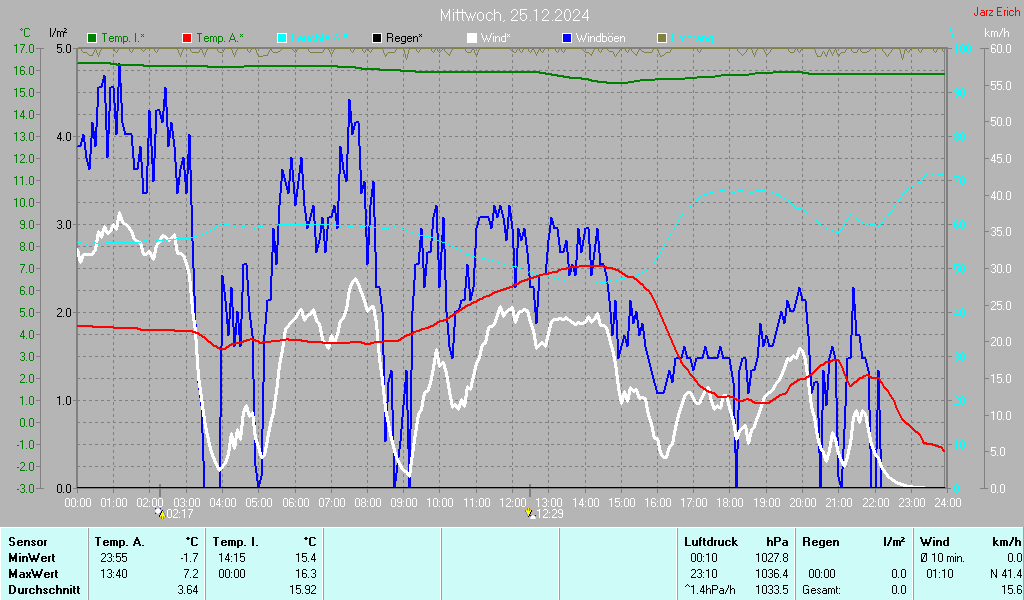Image resolution: width=1024 pixels, height=600 pixels.
Task: Click the 02:17 marker icon below the axis
Action: [x=160, y=514]
